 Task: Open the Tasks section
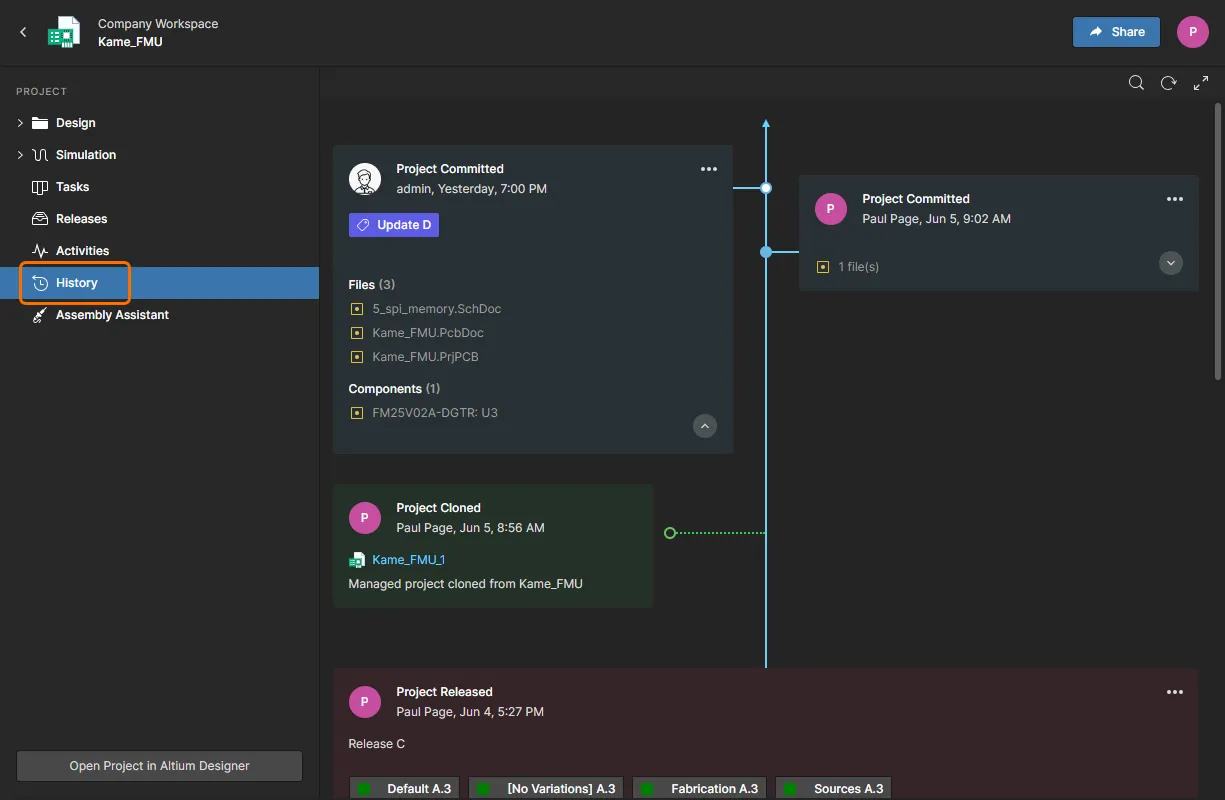point(72,187)
